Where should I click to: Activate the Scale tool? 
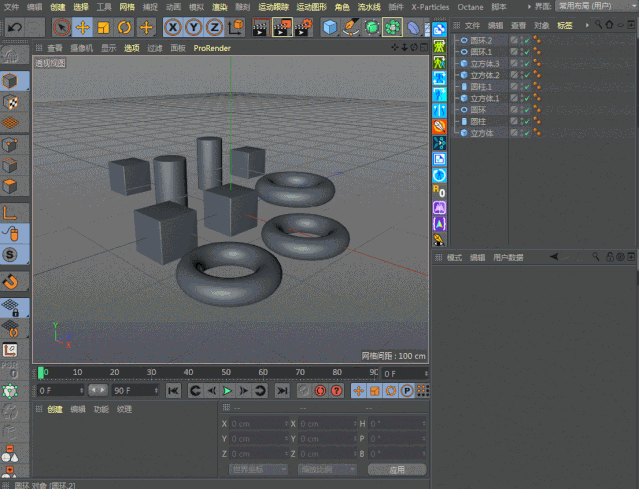click(x=104, y=28)
